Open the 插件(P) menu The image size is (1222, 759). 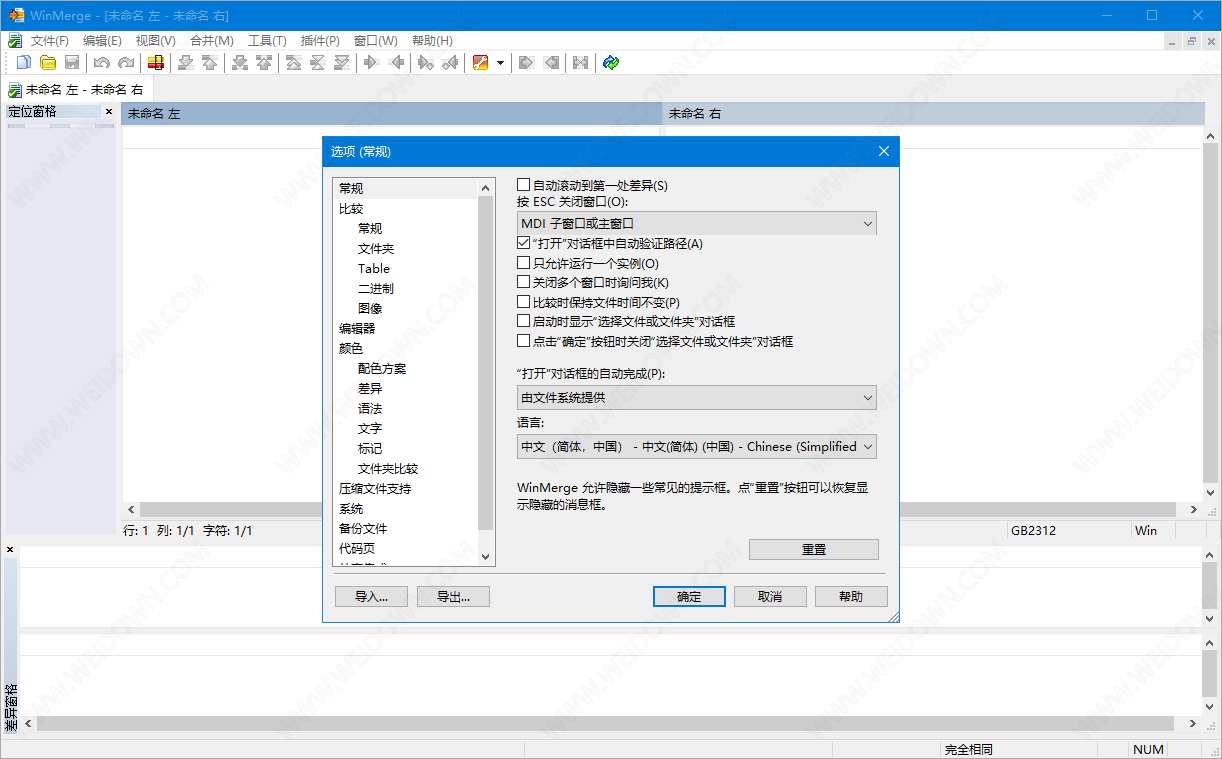(320, 40)
